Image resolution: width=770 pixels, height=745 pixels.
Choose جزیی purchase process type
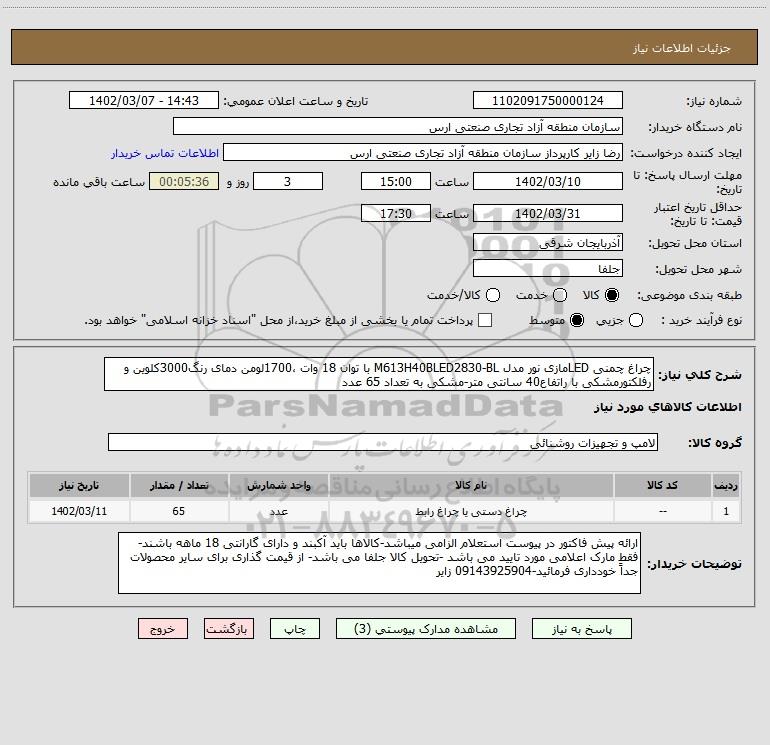tap(636, 321)
